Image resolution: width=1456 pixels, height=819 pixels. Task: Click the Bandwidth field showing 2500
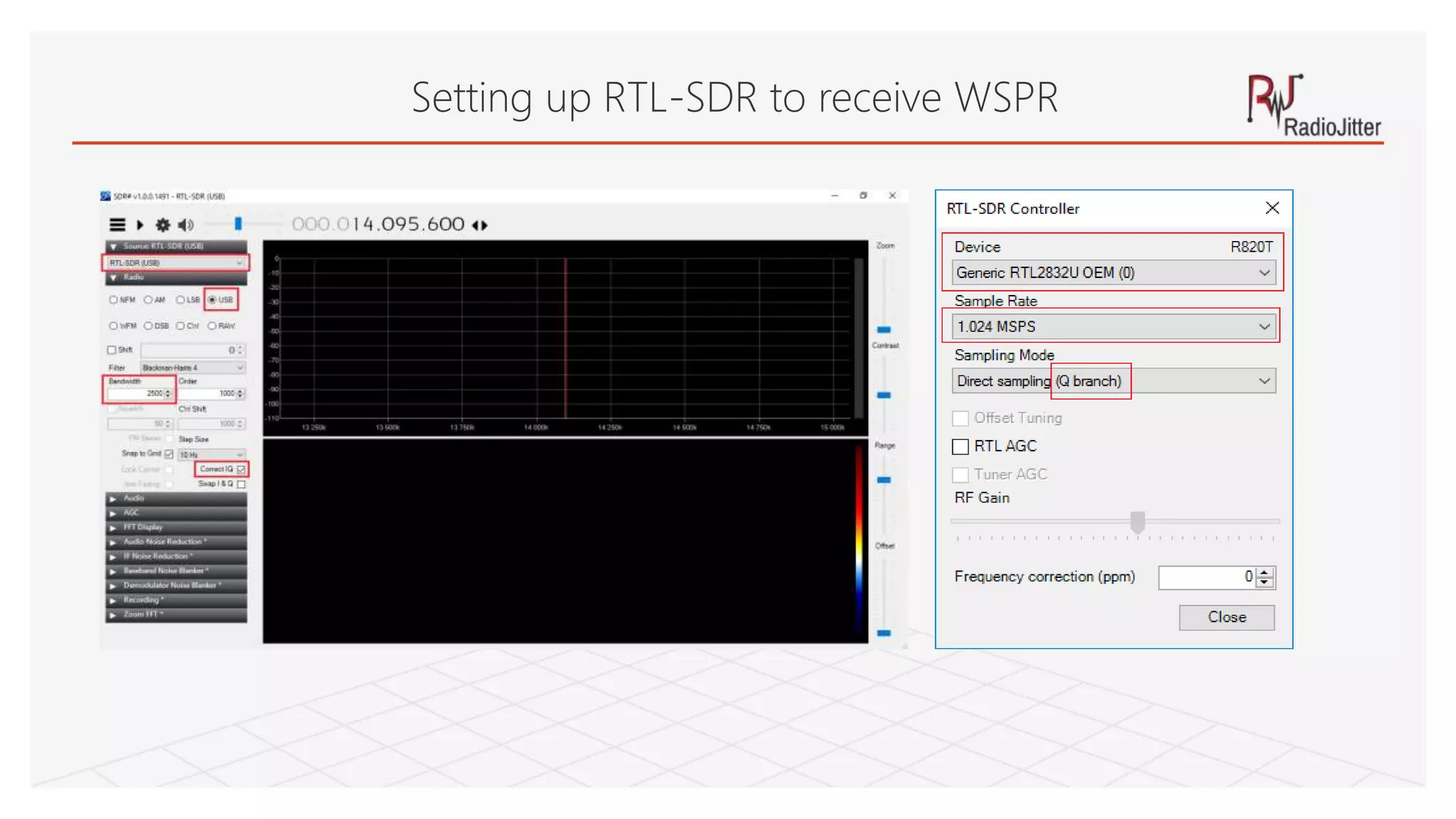click(140, 393)
